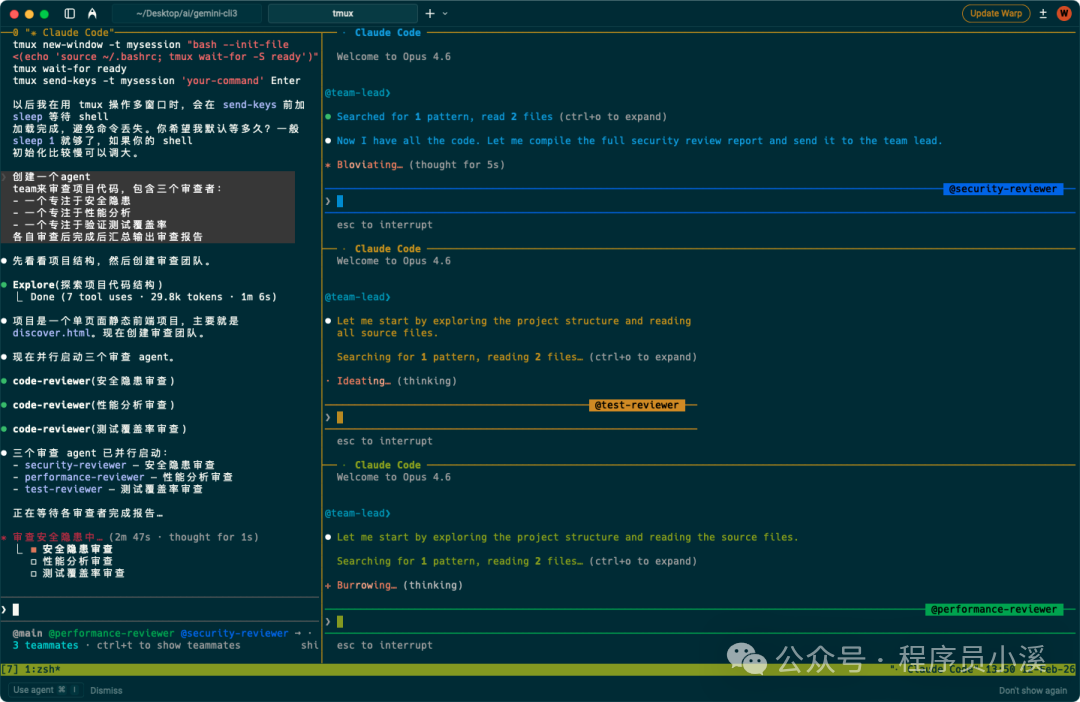Click the tmux window 1:zsh* status entry
The image size is (1080, 702).
(x=43, y=669)
